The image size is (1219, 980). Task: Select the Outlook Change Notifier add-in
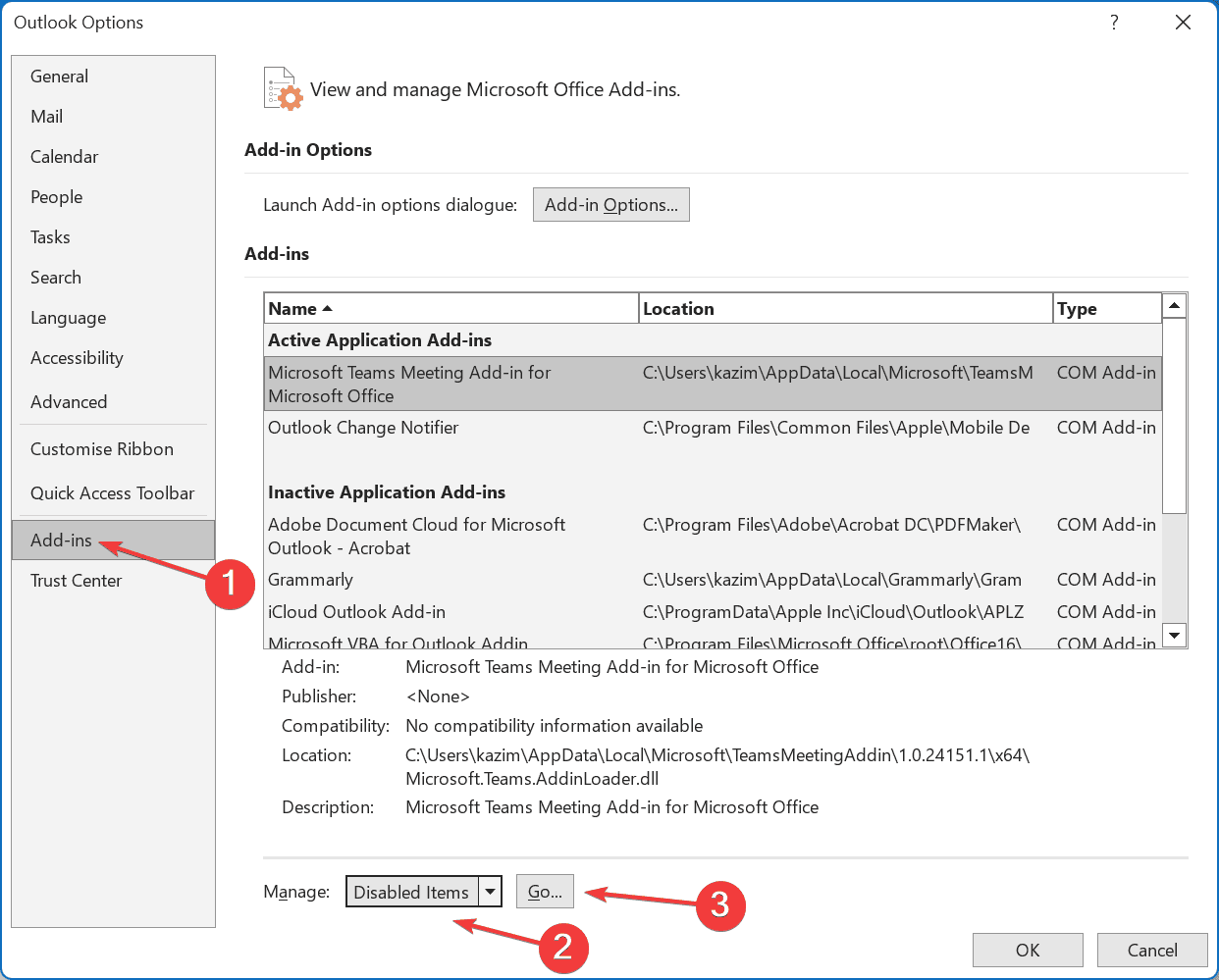tap(713, 428)
